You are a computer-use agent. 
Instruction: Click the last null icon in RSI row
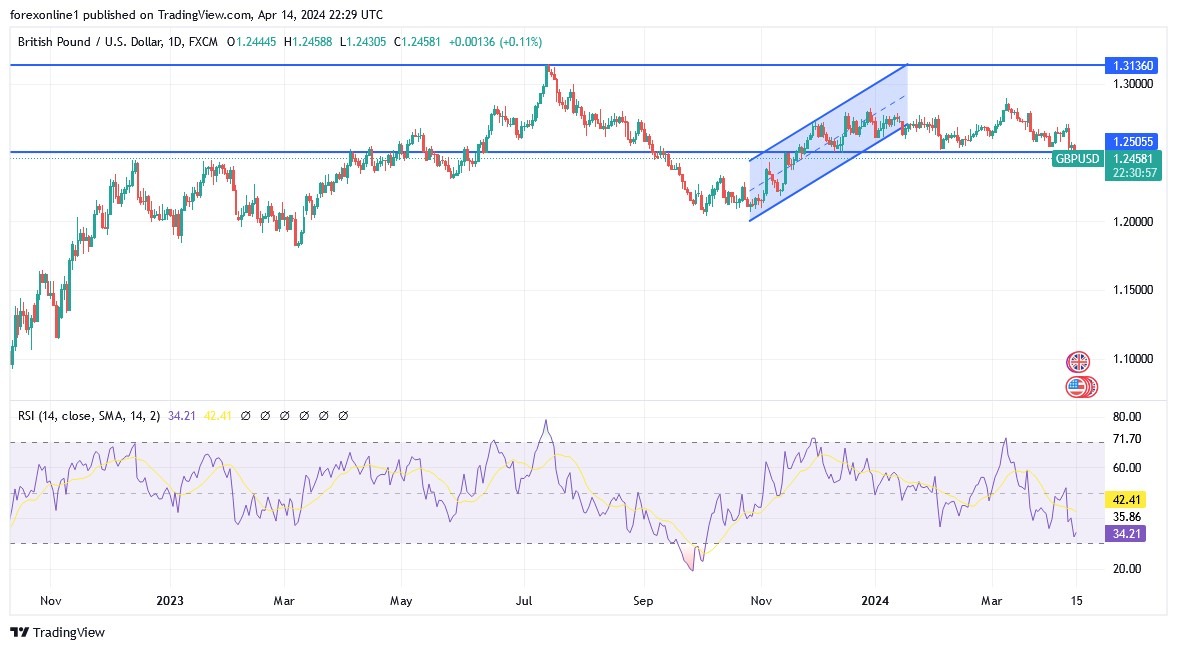(343, 415)
